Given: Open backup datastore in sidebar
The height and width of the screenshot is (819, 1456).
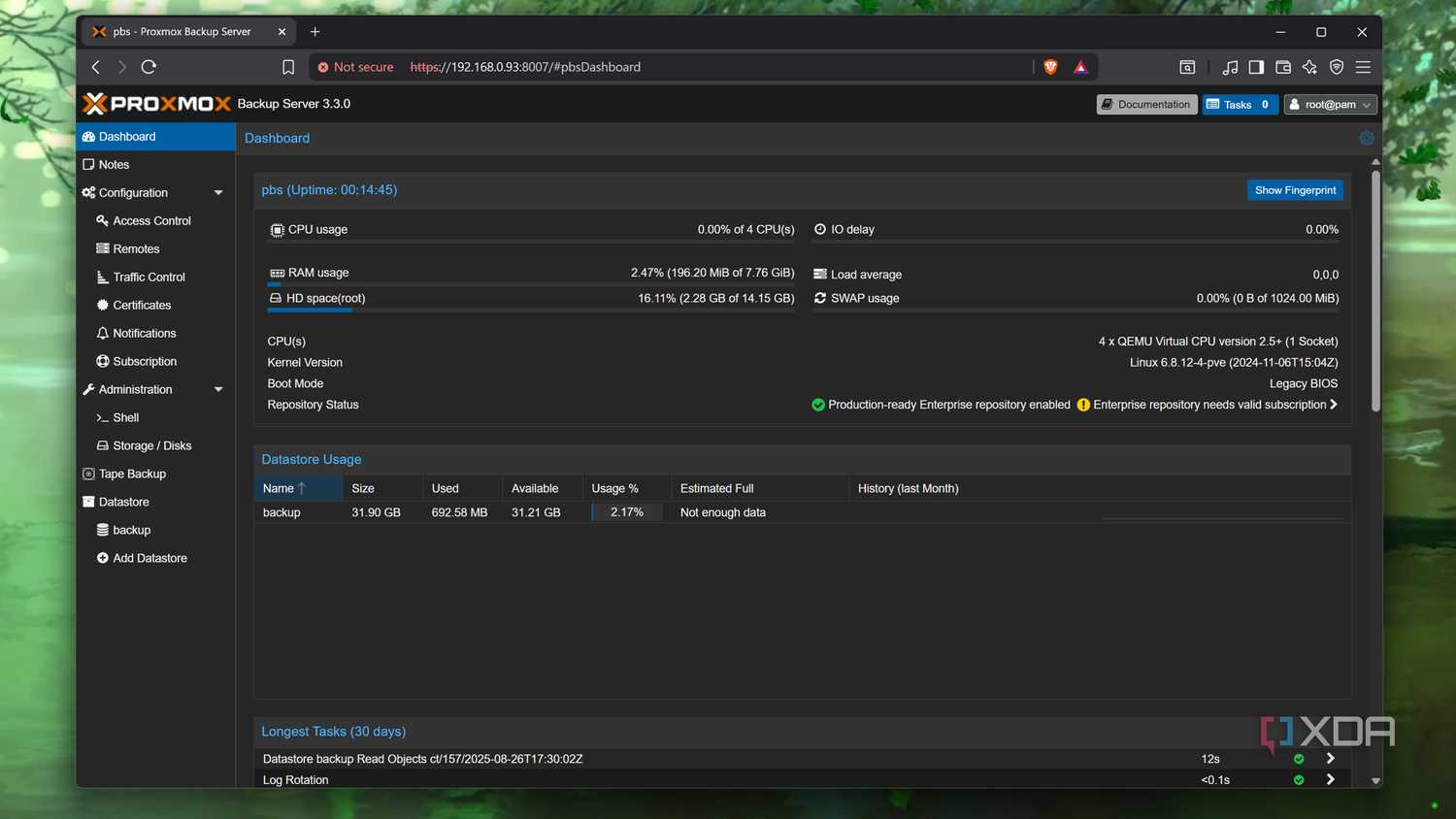Looking at the screenshot, I should click(x=156, y=531).
